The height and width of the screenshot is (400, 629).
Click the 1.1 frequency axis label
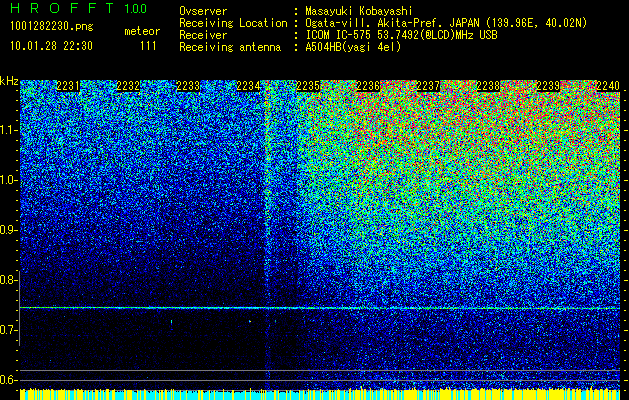(7, 130)
